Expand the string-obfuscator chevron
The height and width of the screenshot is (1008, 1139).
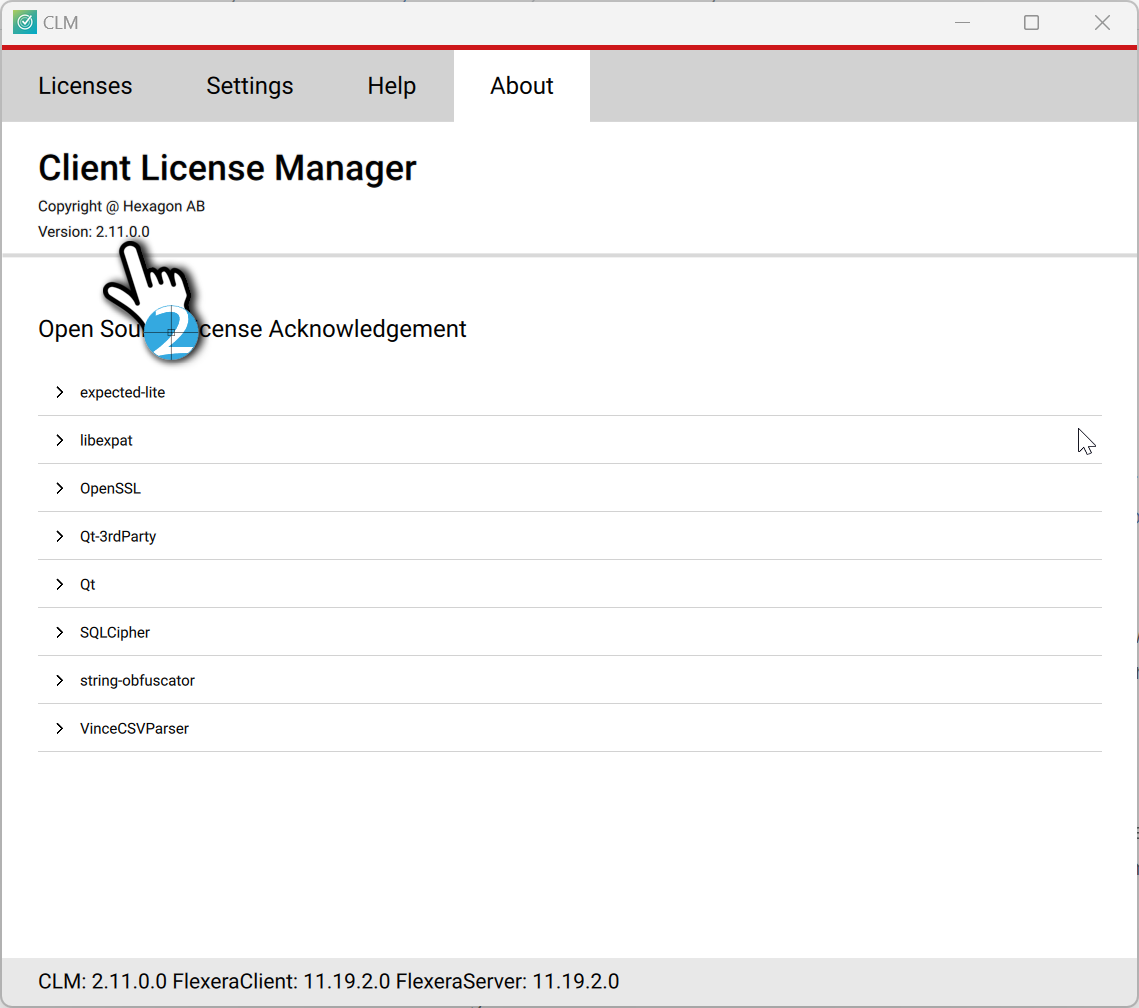60,680
